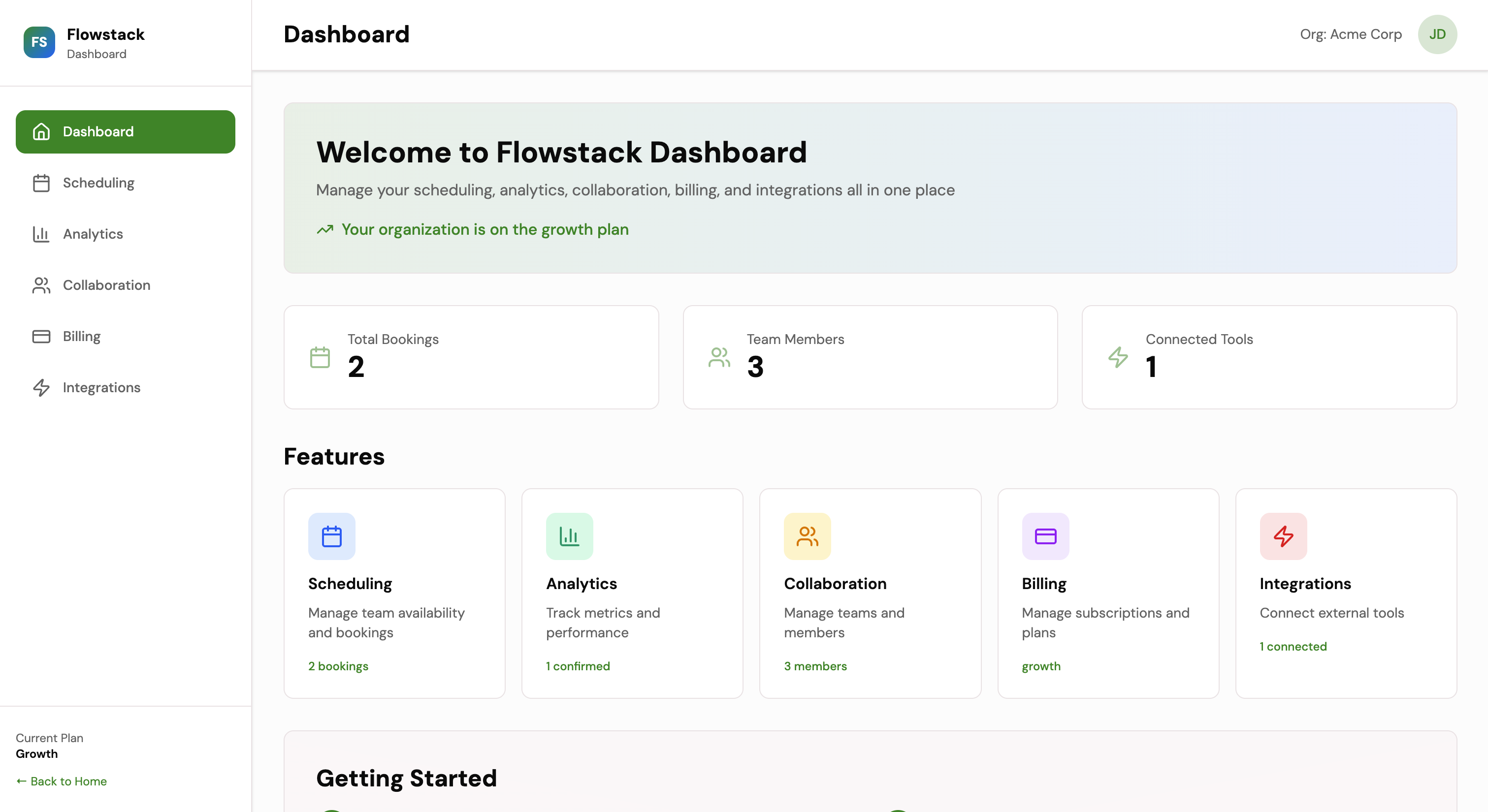Click the Team Members label

tap(795, 340)
